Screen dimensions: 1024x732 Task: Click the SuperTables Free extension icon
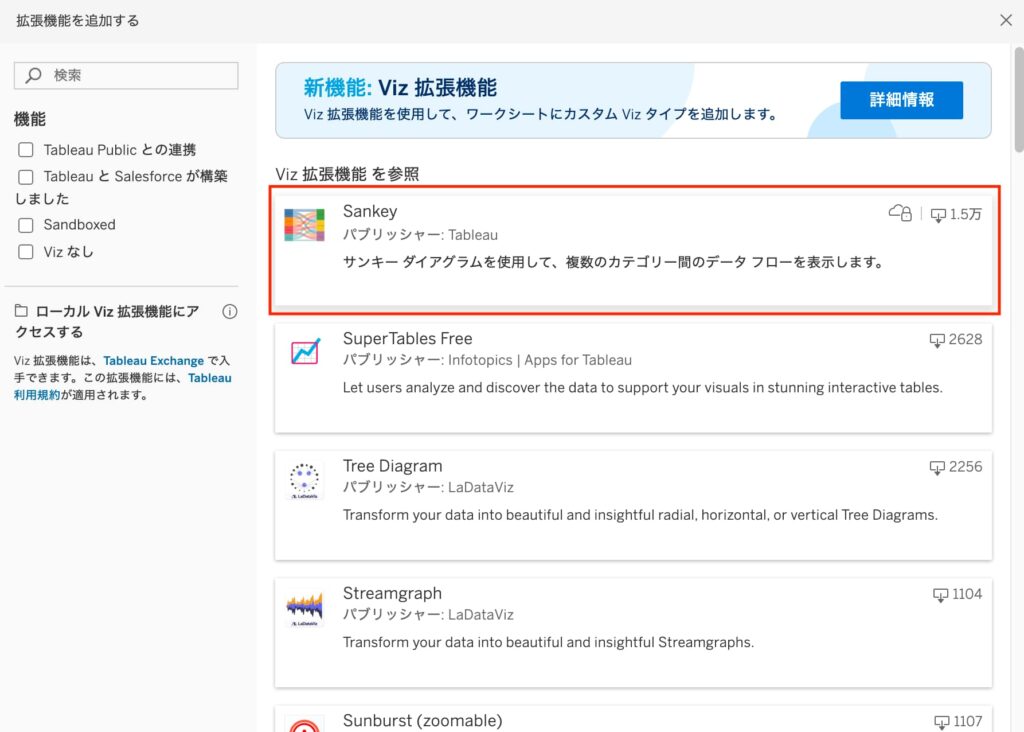tap(304, 353)
